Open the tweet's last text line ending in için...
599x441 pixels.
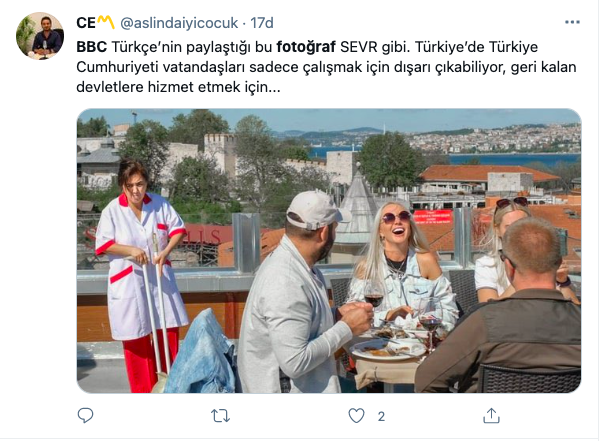click(178, 87)
